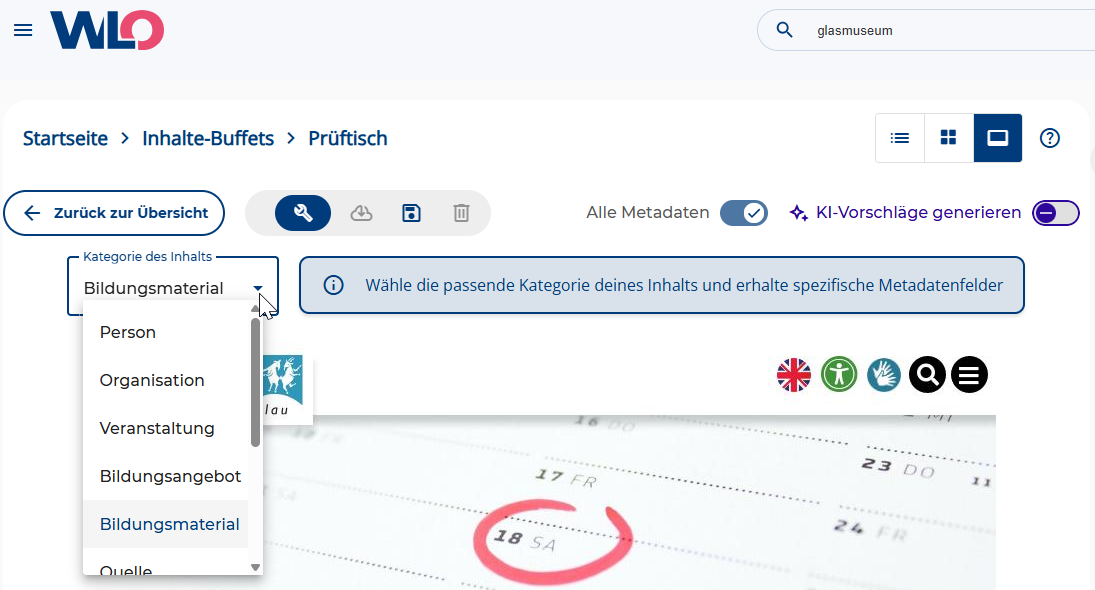Open the help question mark icon
The width and height of the screenshot is (1095, 590).
tap(1050, 138)
